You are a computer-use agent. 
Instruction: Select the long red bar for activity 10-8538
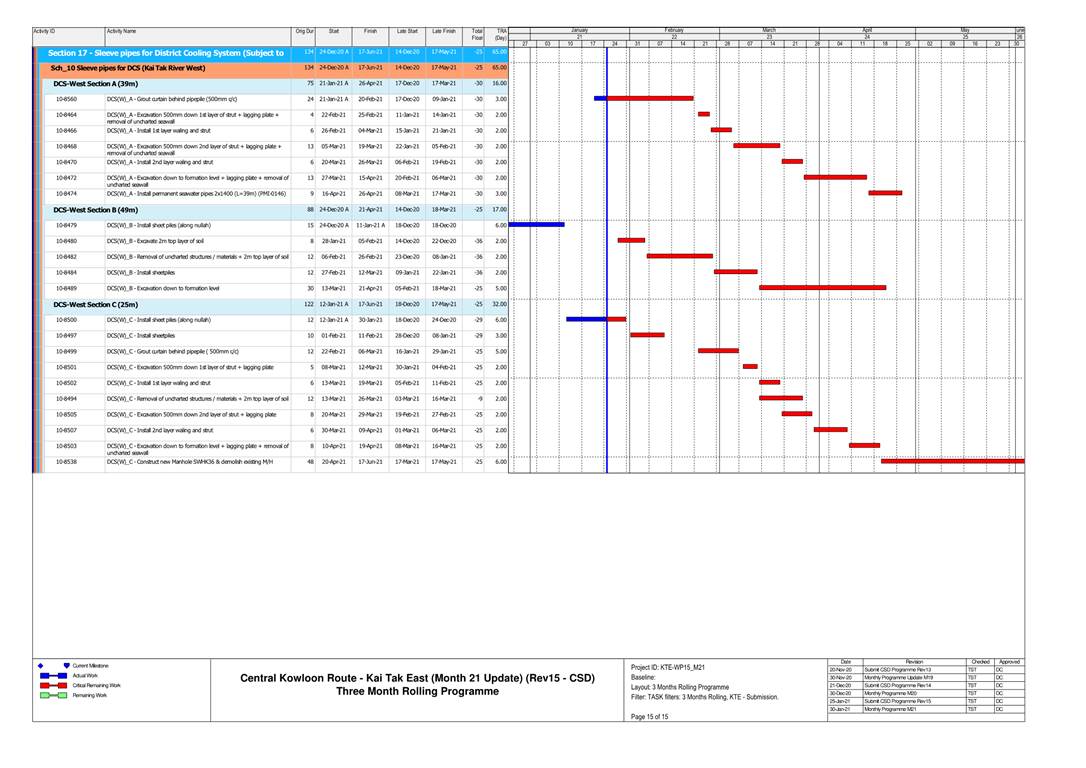pyautogui.click(x=951, y=461)
